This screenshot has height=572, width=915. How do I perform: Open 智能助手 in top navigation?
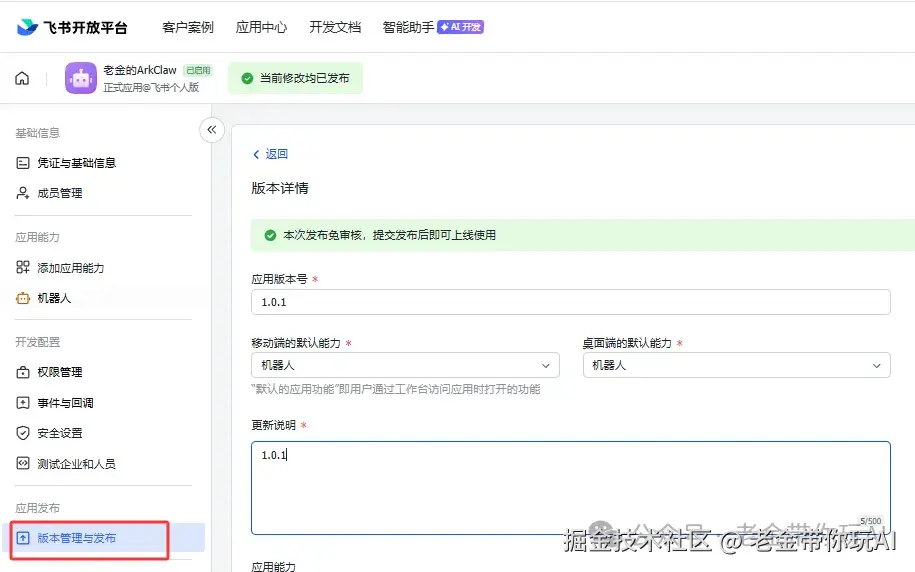[x=408, y=27]
